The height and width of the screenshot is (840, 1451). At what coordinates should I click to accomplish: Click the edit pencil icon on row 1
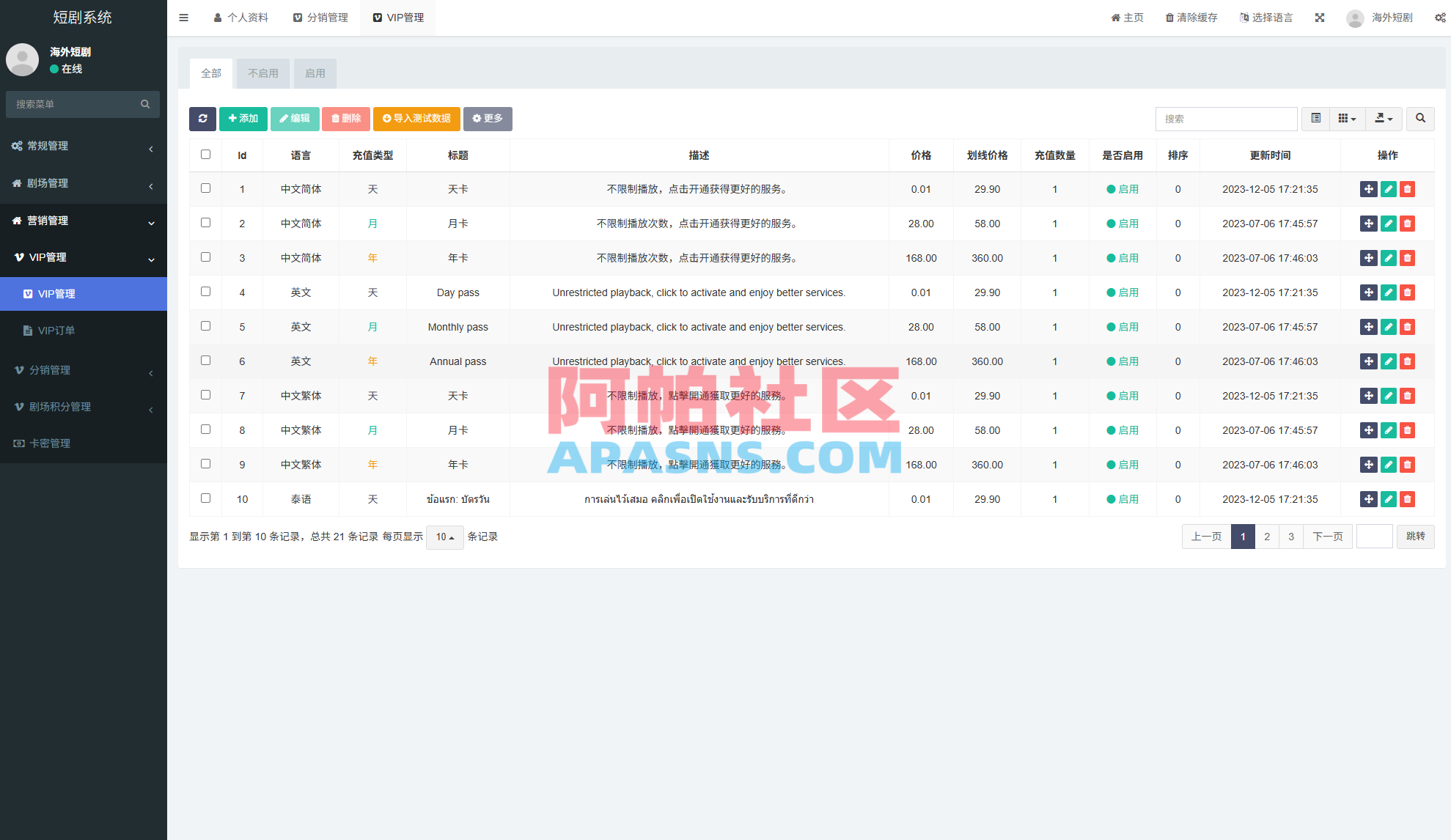click(x=1388, y=189)
